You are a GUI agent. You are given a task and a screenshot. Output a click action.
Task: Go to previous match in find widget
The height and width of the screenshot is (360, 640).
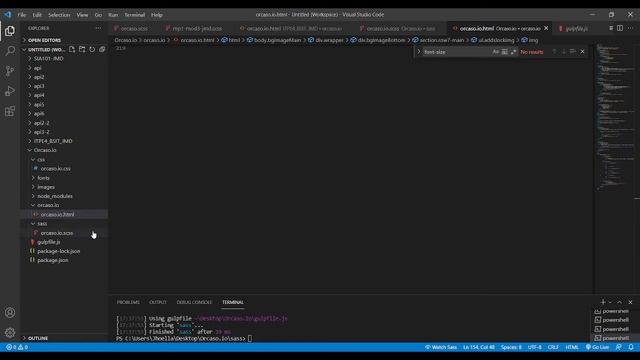[x=554, y=52]
